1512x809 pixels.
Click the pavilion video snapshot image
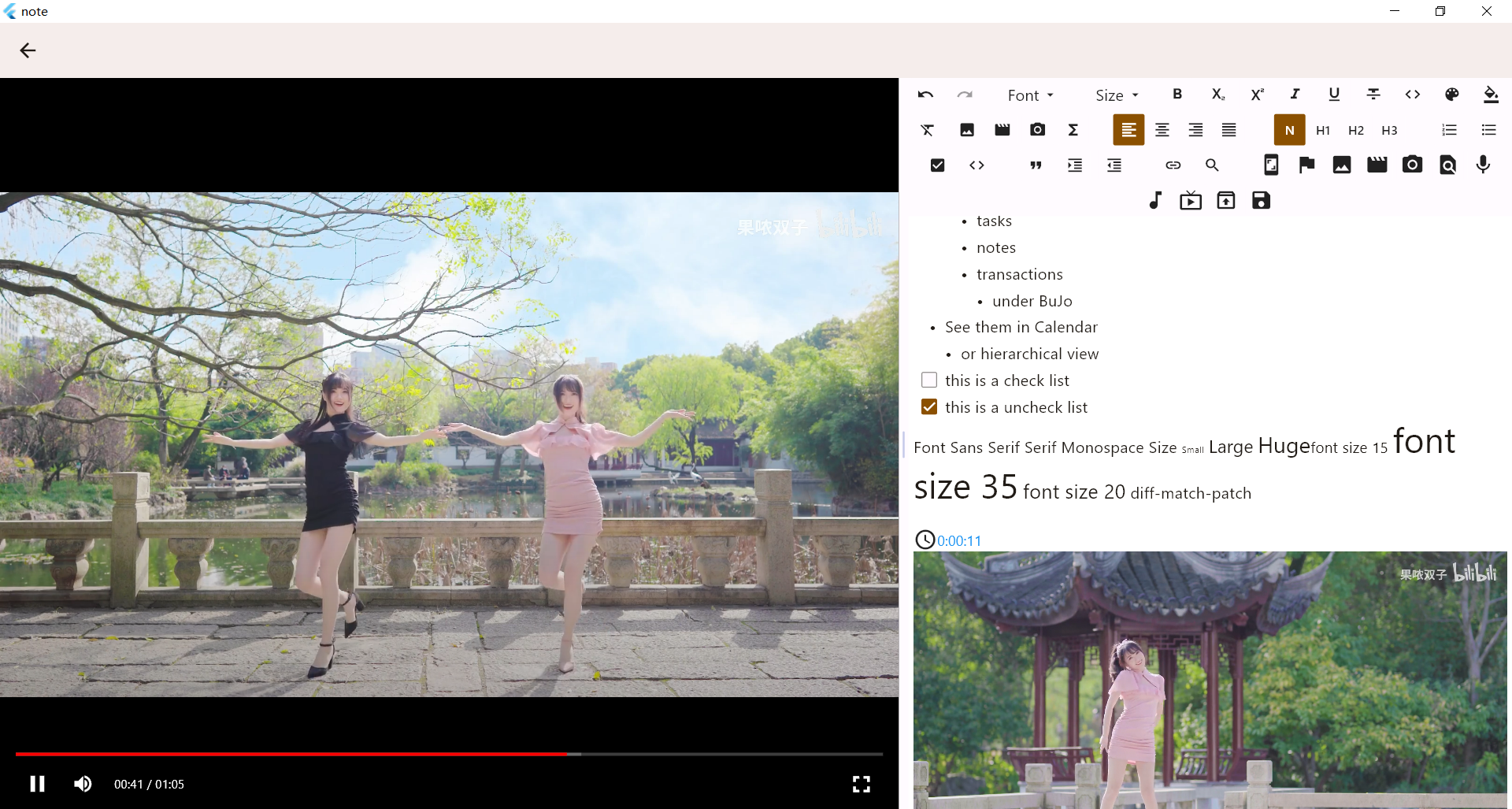1210,680
